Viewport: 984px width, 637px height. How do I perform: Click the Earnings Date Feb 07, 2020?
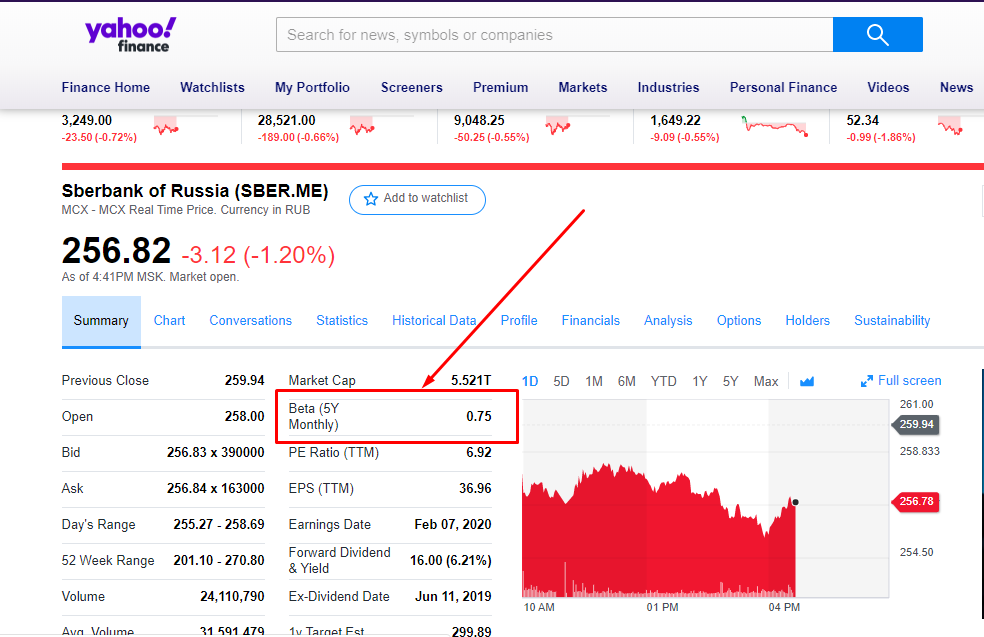[452, 525]
